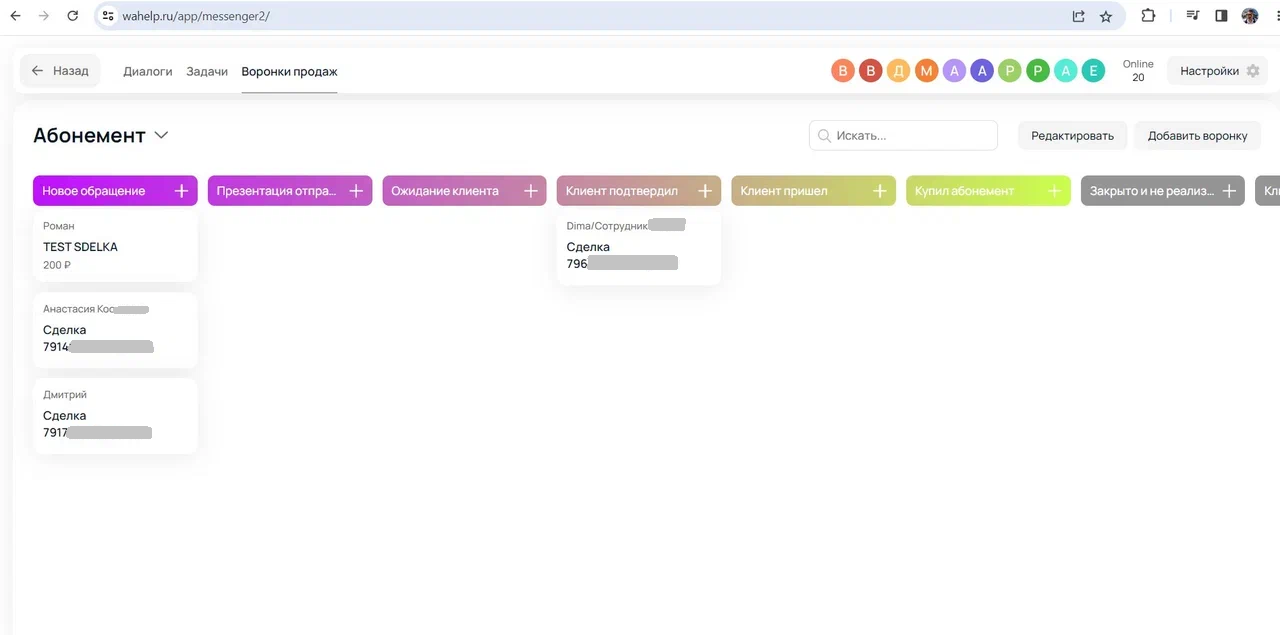
Task: Click plus on Закрыто и не реализовано column
Action: (x=1229, y=191)
